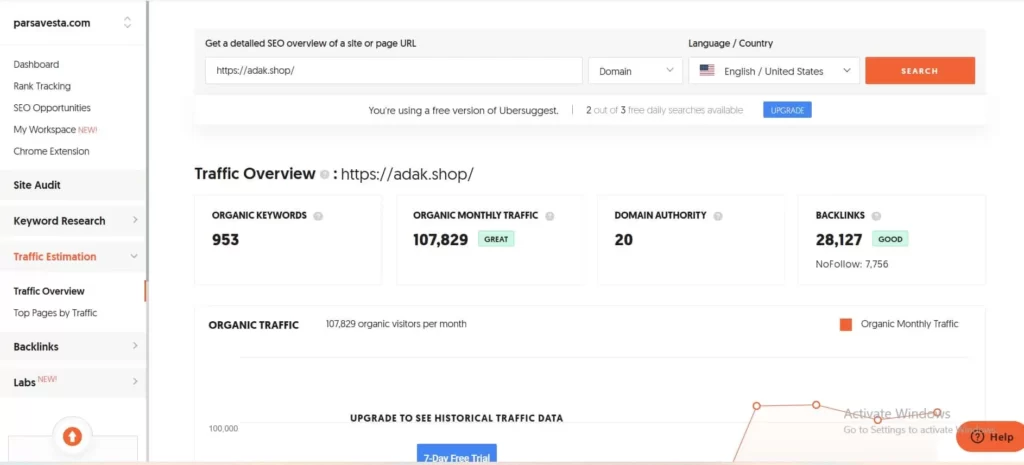Click the NoFollow: 7,756 text
This screenshot has width=1024, height=465.
pos(852,265)
